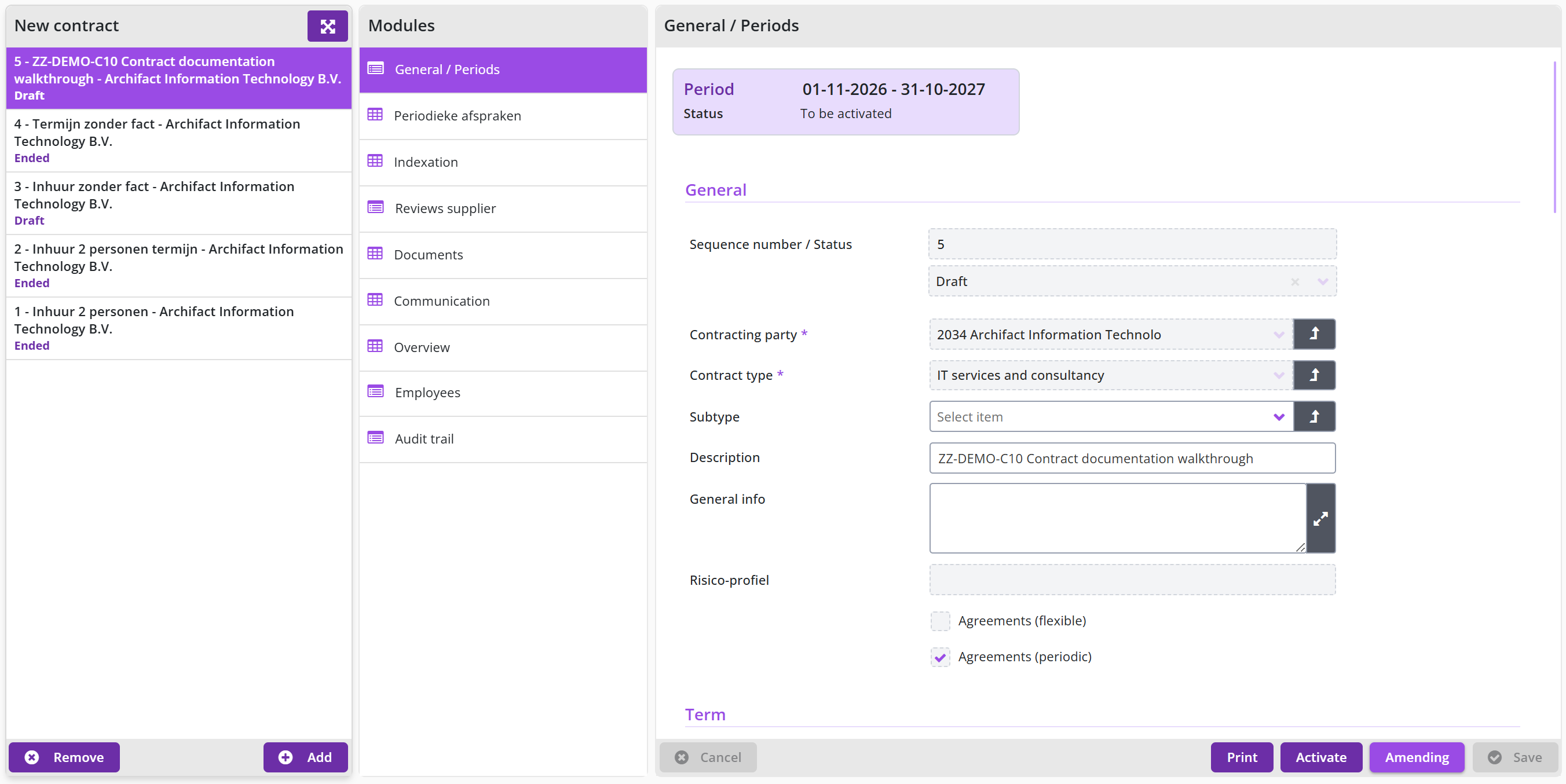
Task: Click the Description input field
Action: 1132,457
